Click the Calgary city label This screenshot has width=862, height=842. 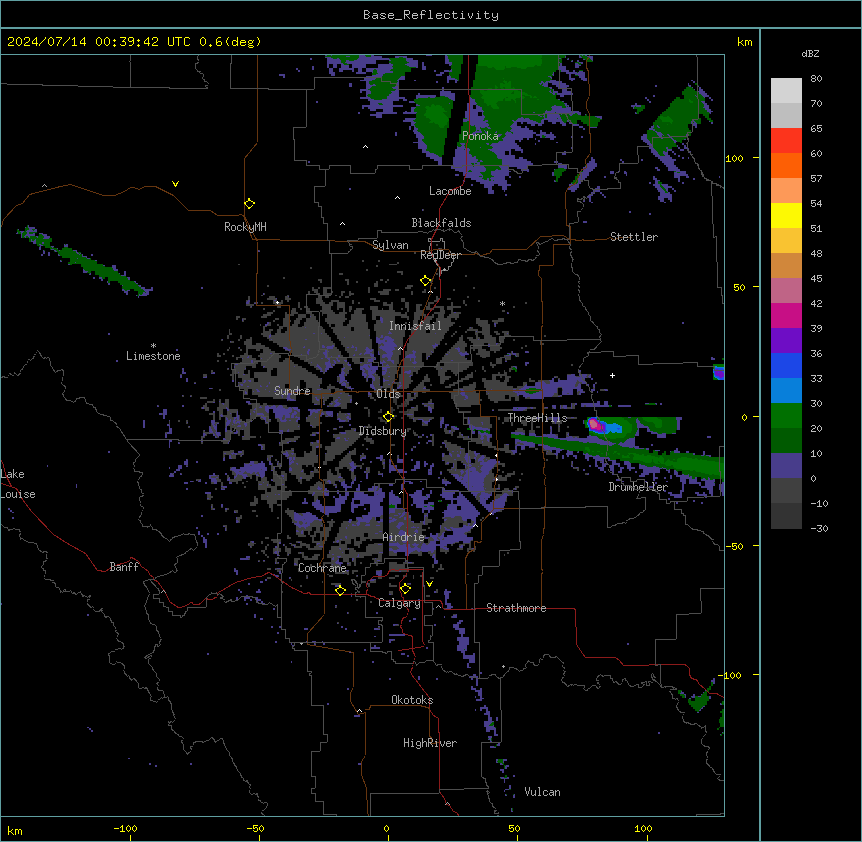399,603
